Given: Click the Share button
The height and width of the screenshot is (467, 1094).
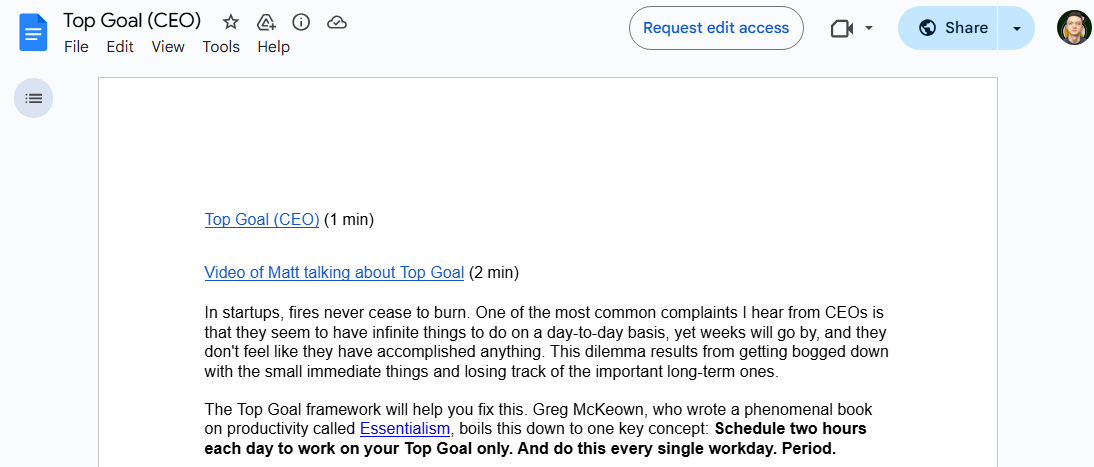Looking at the screenshot, I should [x=952, y=28].
